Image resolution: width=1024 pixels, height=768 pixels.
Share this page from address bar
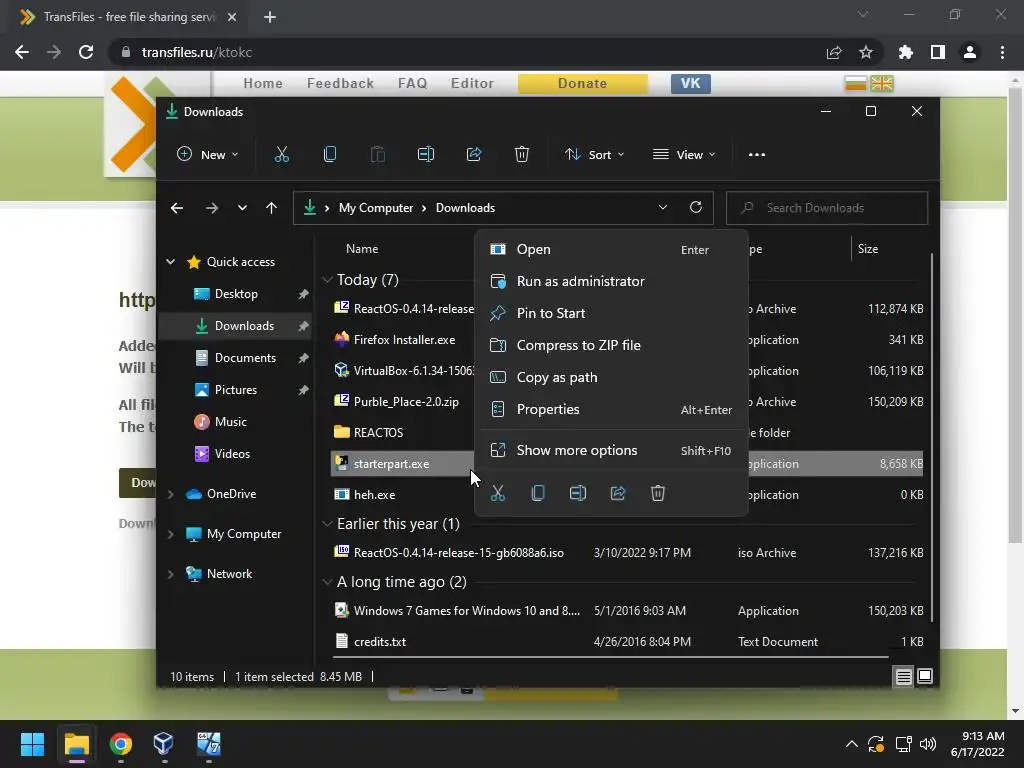[x=833, y=52]
